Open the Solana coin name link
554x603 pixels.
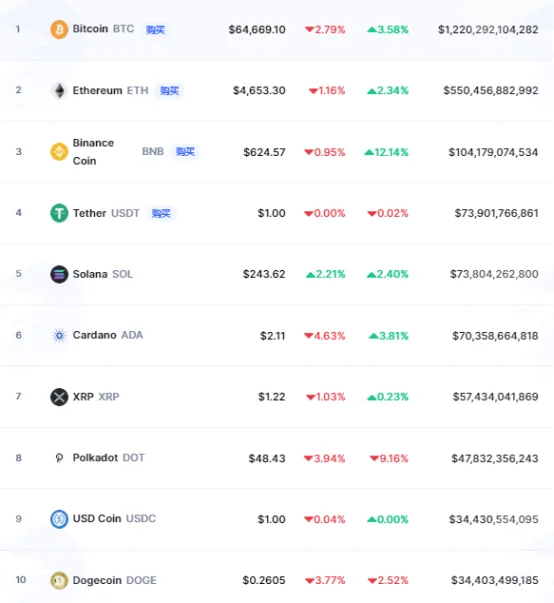click(x=90, y=274)
